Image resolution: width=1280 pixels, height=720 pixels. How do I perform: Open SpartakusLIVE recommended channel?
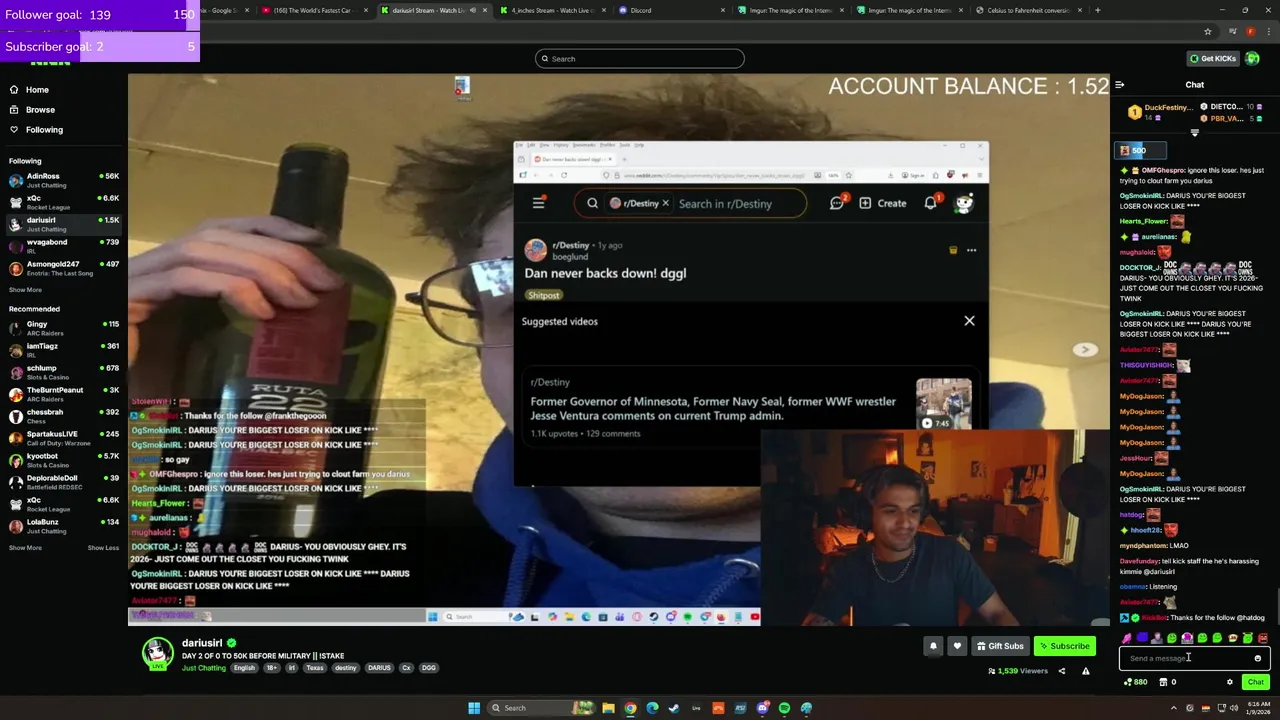(63, 438)
